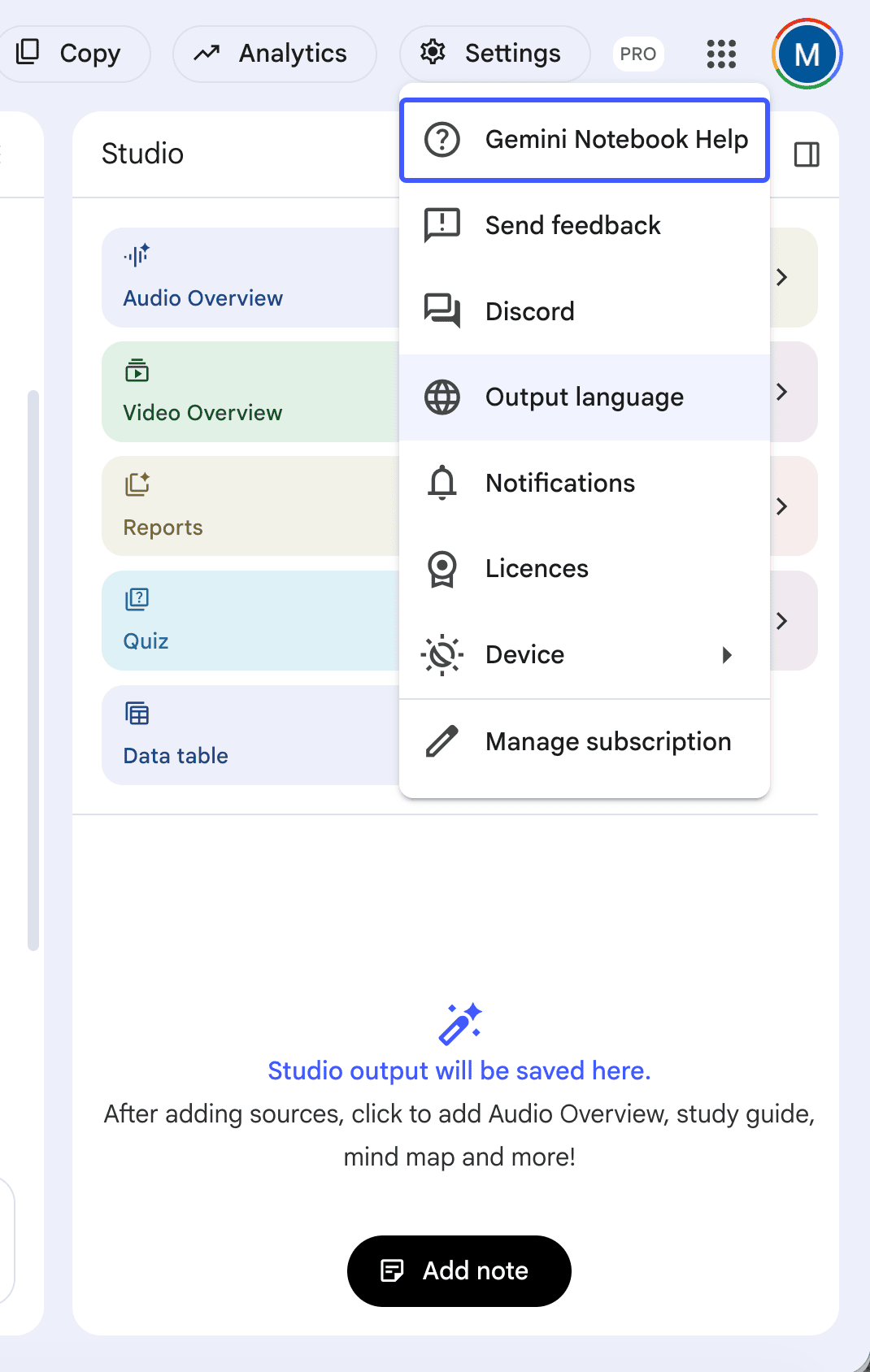This screenshot has height=1372, width=870.
Task: Open the account avatar M
Action: click(807, 54)
